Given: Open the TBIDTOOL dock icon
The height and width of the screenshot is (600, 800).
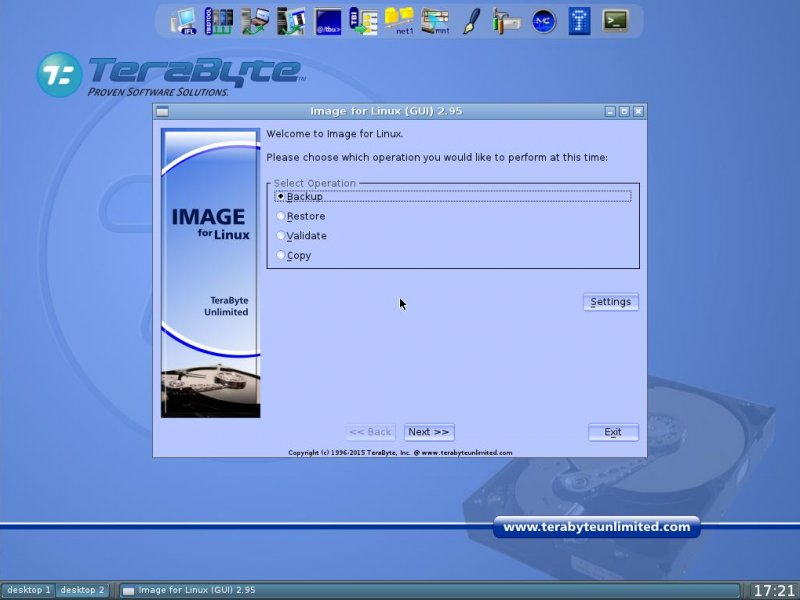Looking at the screenshot, I should (218, 22).
